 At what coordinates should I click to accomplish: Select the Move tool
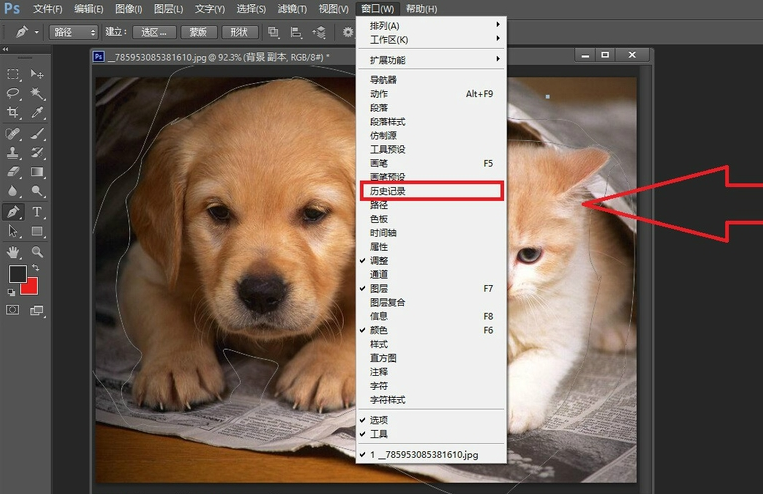[x=37, y=74]
